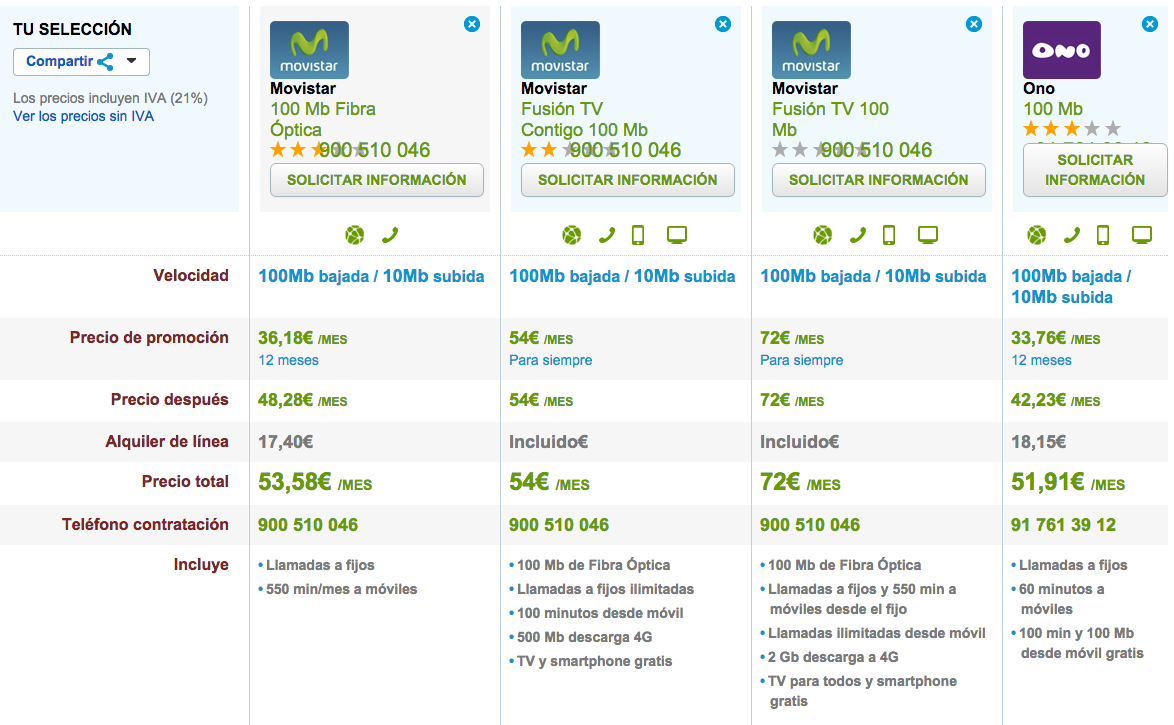Click the Alquiler de línea row label
Viewport: 1174px width, 725px height.
pyautogui.click(x=167, y=442)
